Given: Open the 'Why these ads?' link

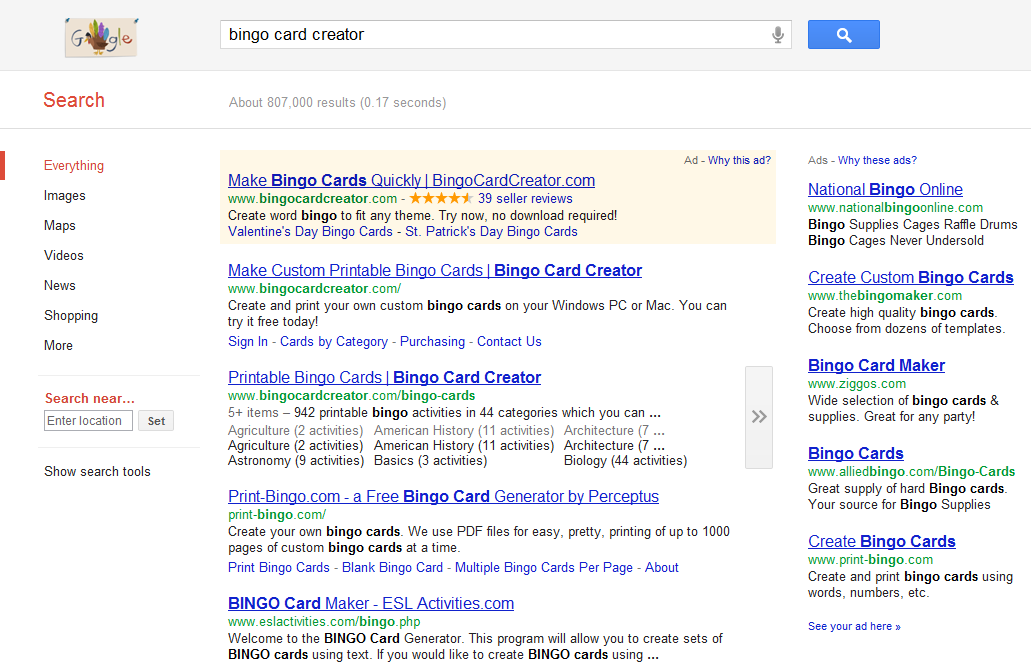Looking at the screenshot, I should click(x=877, y=160).
